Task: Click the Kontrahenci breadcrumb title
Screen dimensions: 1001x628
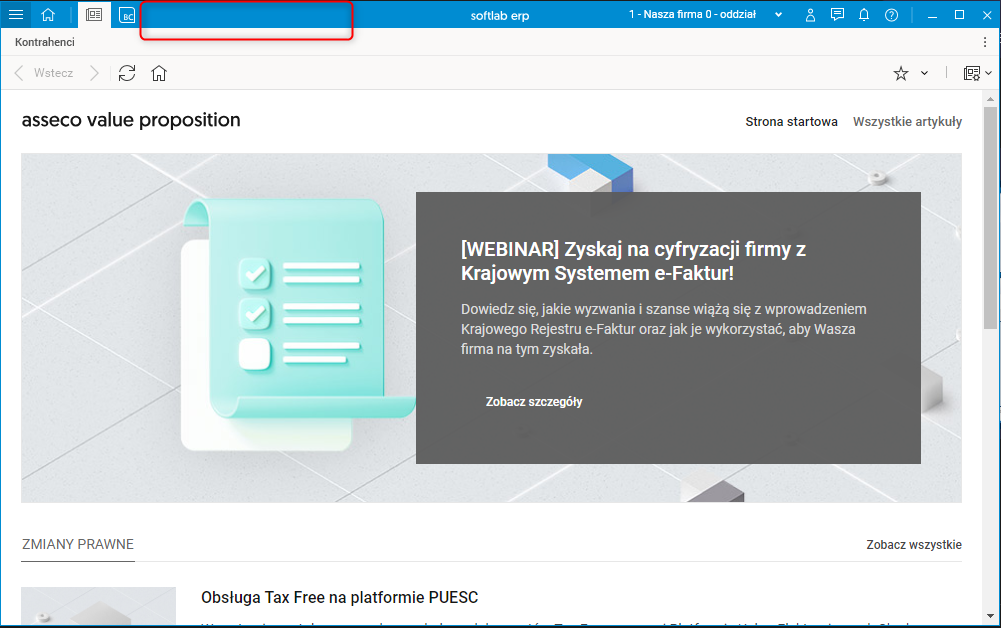Action: [x=45, y=42]
